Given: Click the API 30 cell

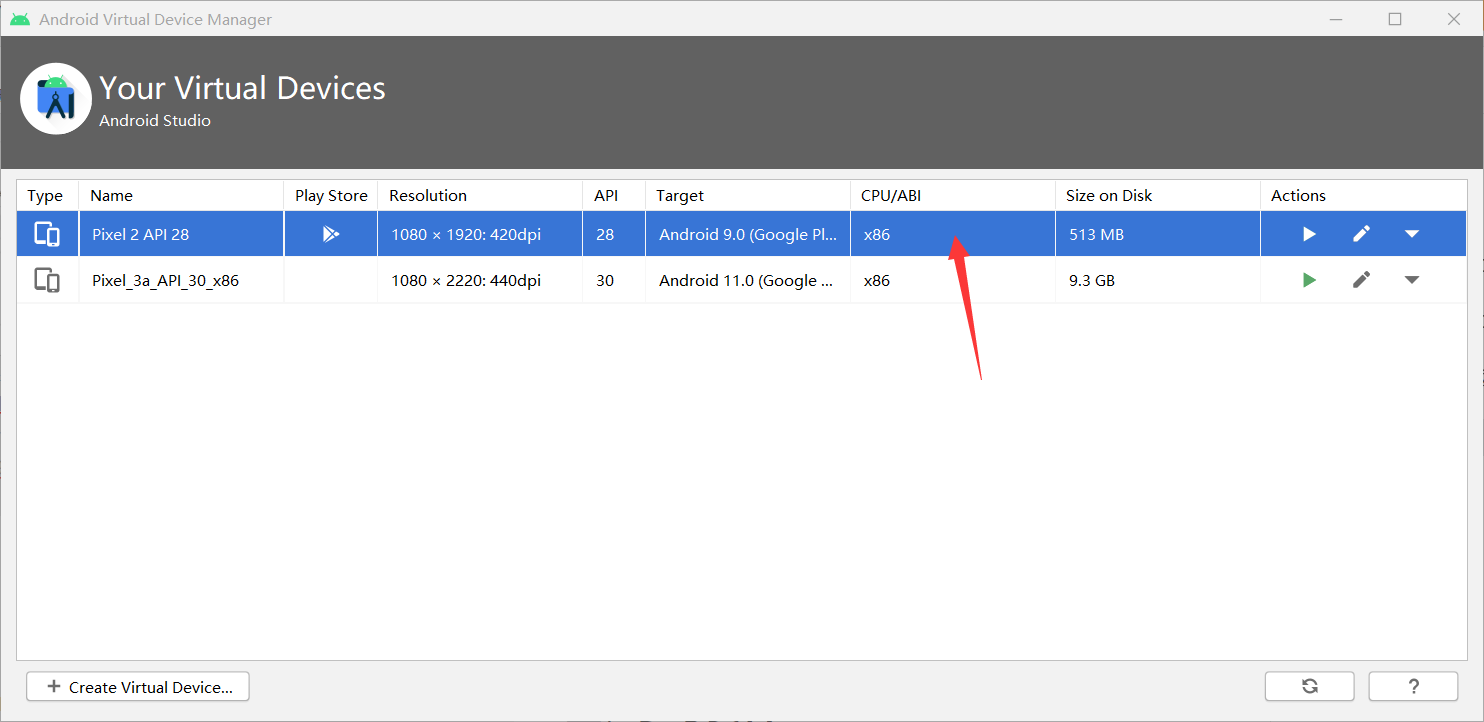Looking at the screenshot, I should [x=614, y=280].
